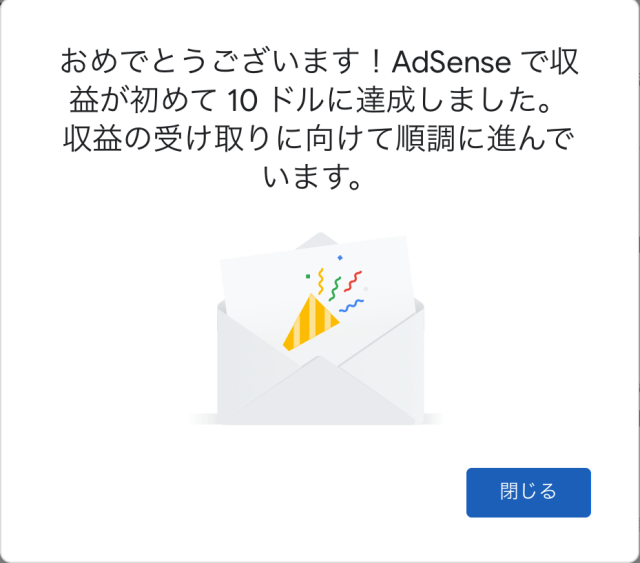Click the final line 'います。'
The width and height of the screenshot is (640, 563).
click(x=312, y=177)
